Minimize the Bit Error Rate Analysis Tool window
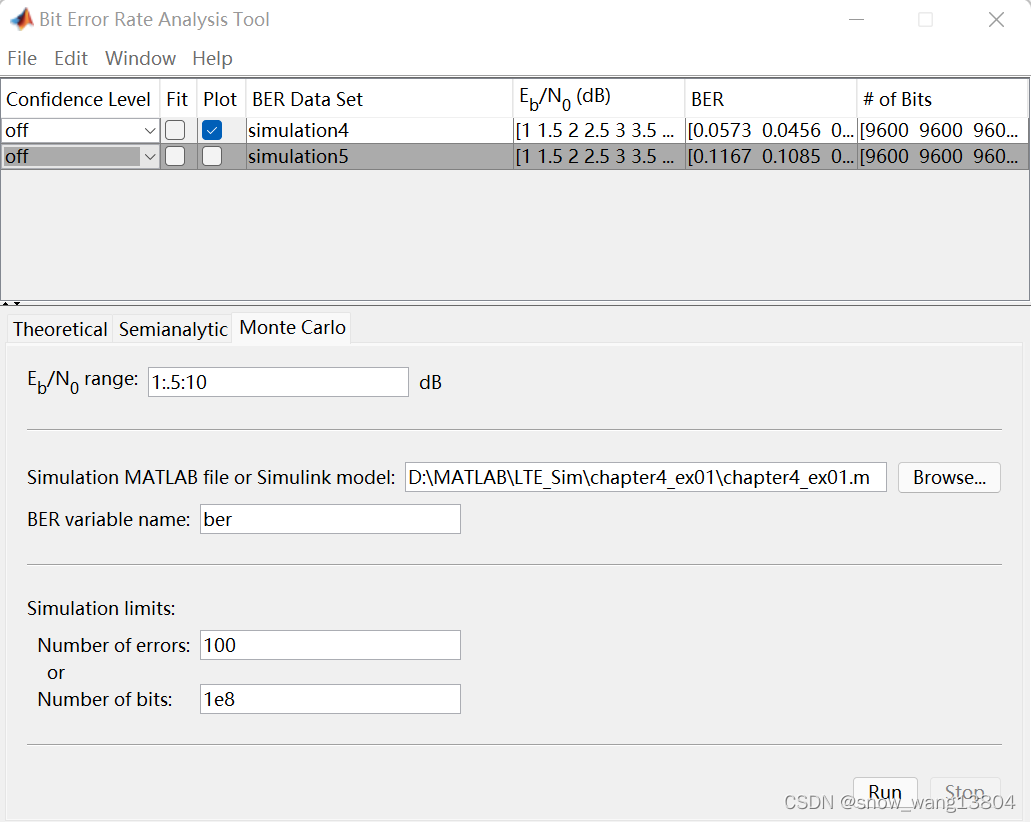1031x822 pixels. tap(856, 20)
